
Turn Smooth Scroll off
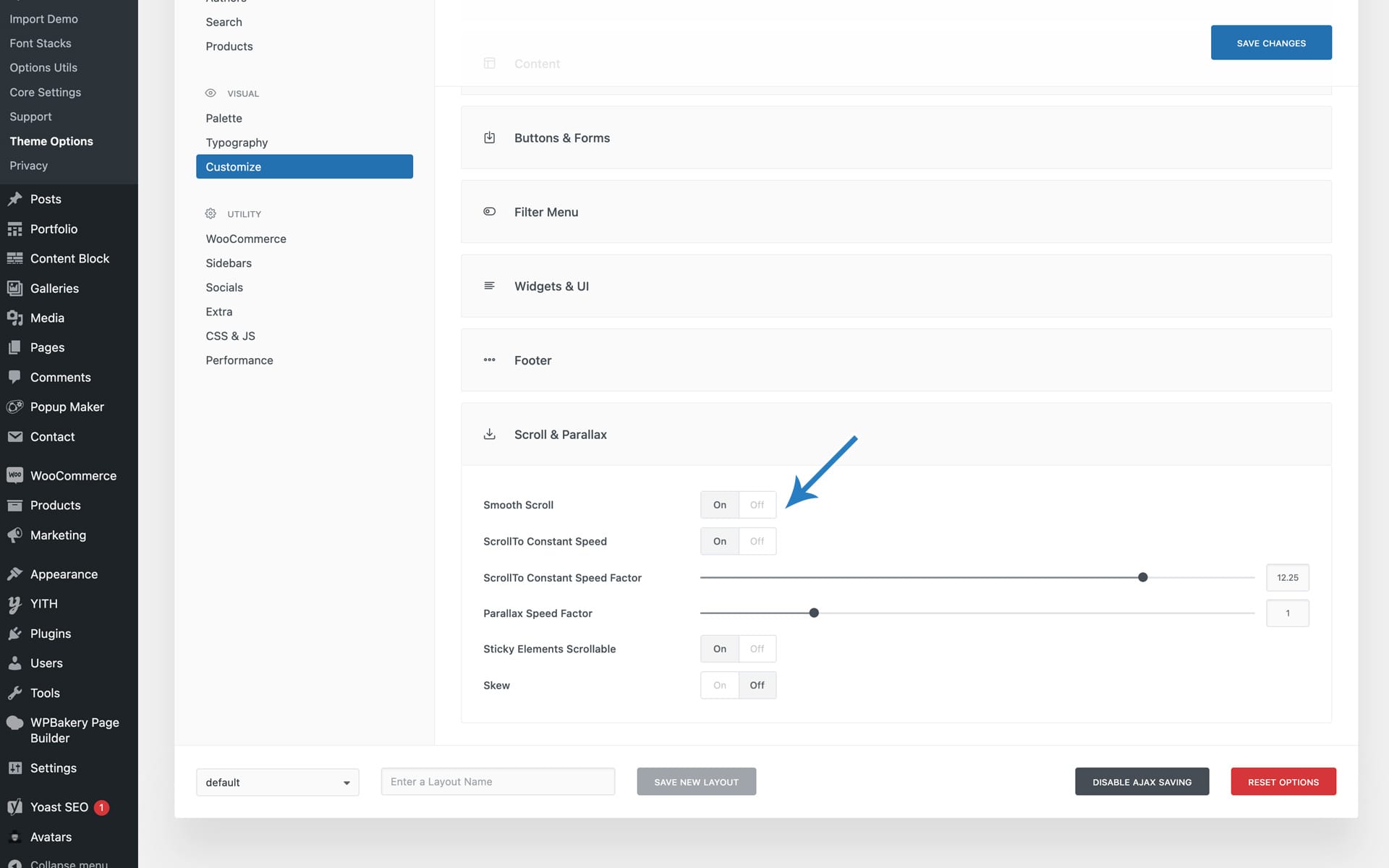(x=757, y=505)
